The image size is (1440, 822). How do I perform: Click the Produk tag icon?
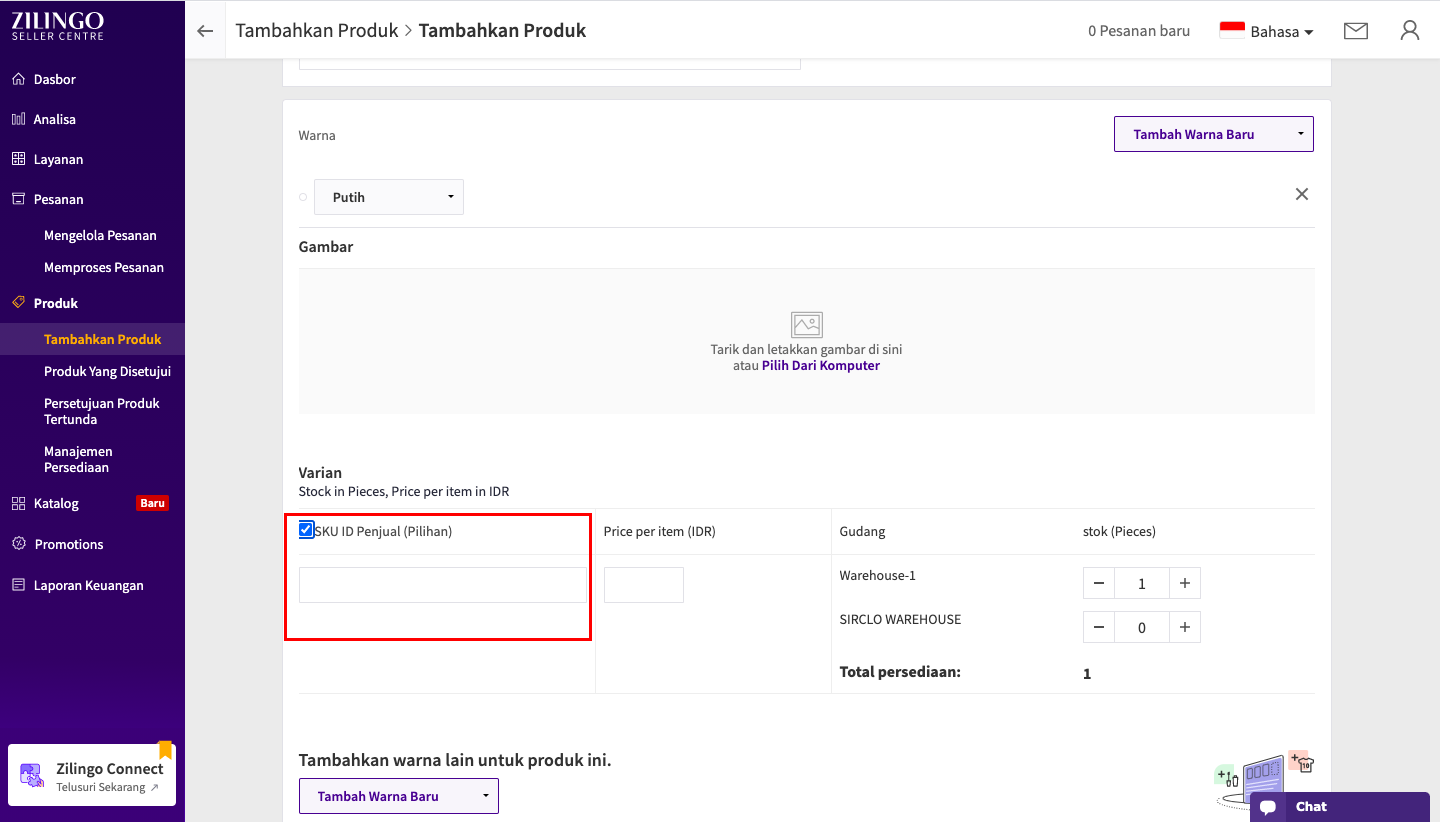tap(18, 303)
